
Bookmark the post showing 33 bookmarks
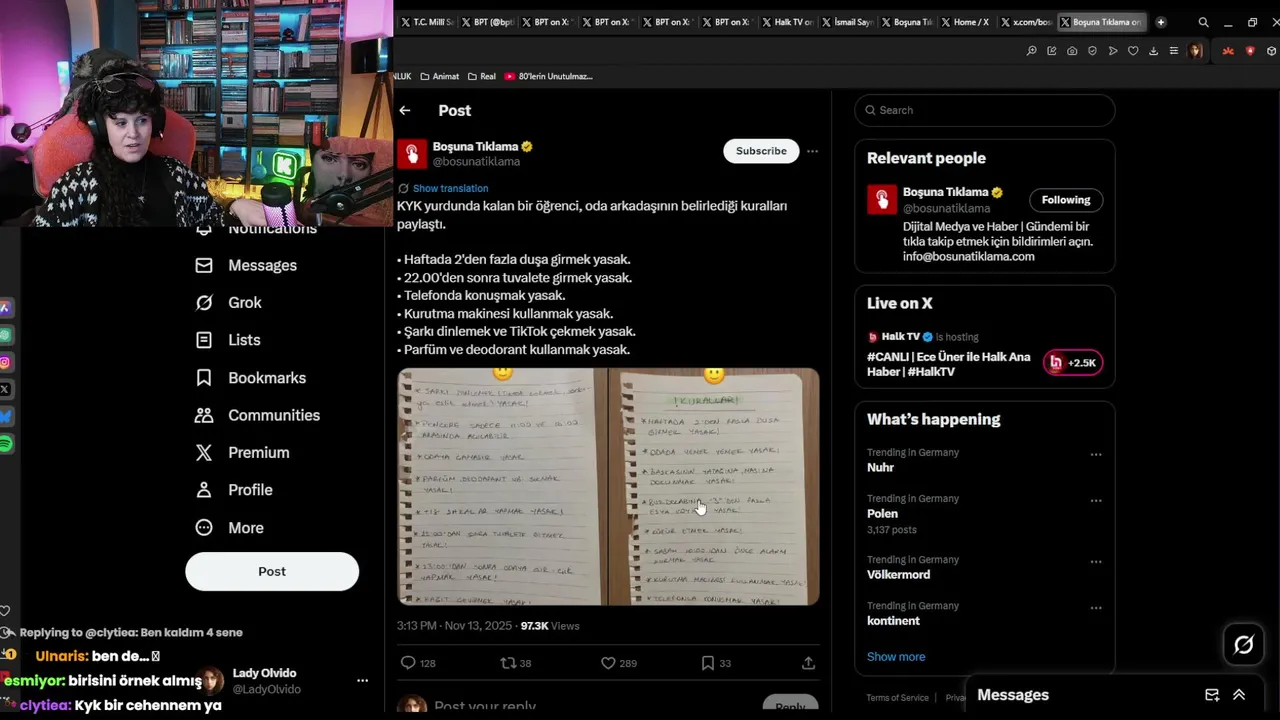708,663
